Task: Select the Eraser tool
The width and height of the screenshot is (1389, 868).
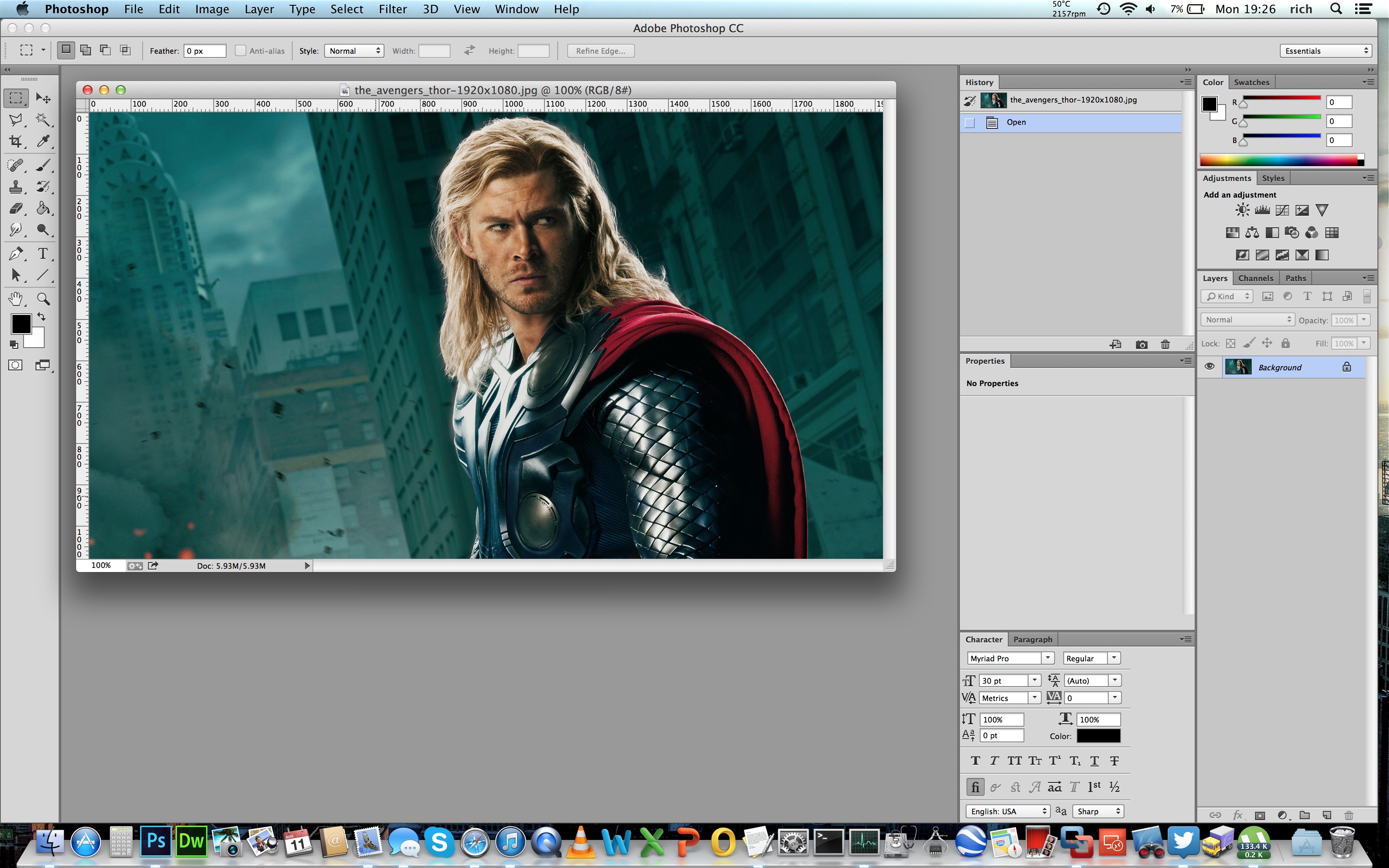Action: [x=15, y=208]
